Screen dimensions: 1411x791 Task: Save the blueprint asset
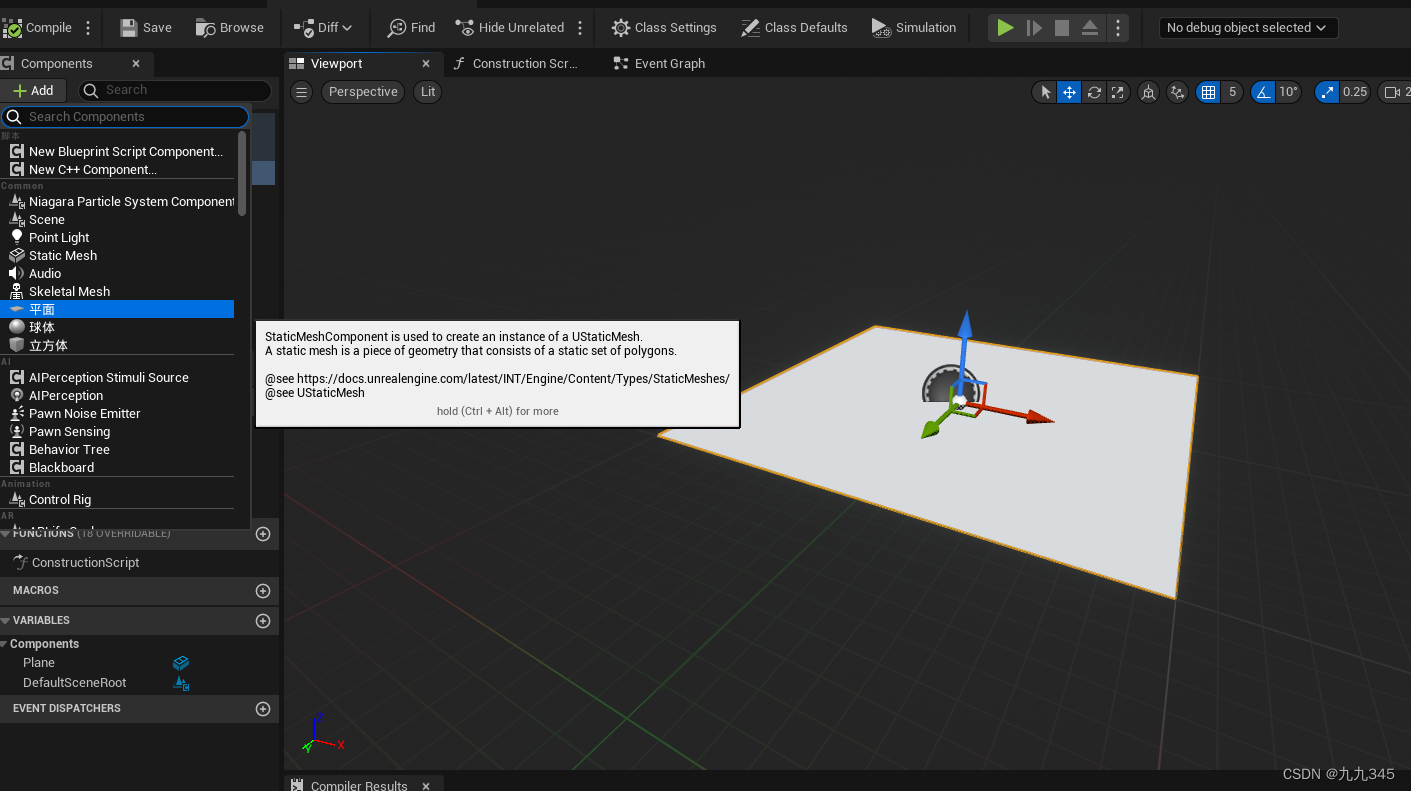point(146,28)
